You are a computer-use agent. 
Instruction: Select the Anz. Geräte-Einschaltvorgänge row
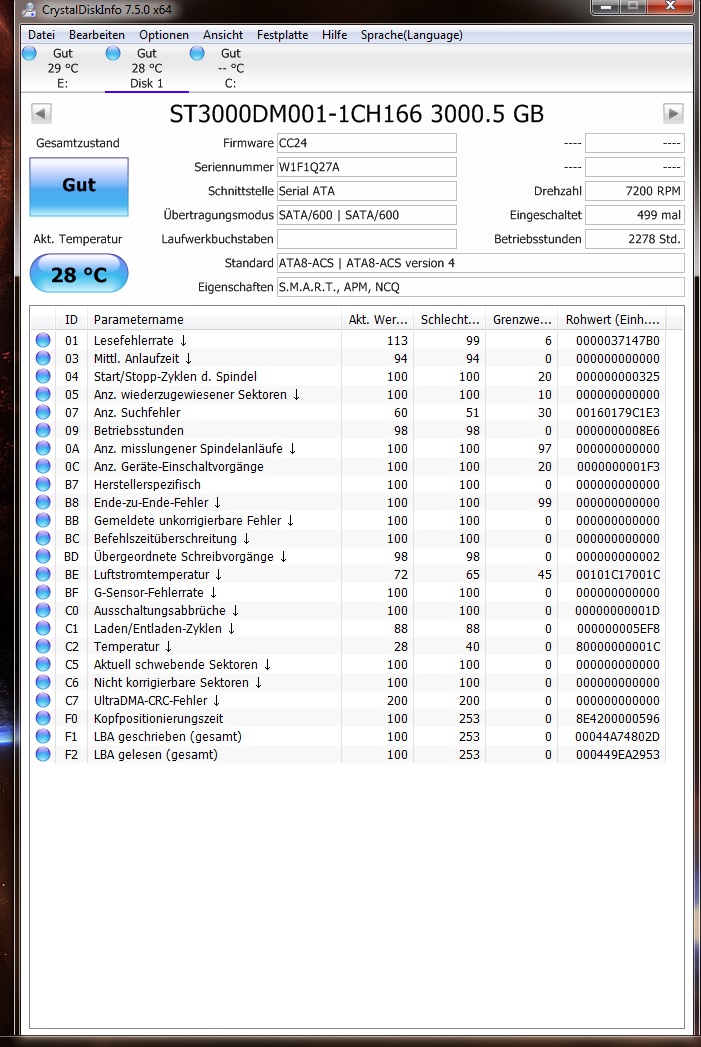click(x=348, y=467)
